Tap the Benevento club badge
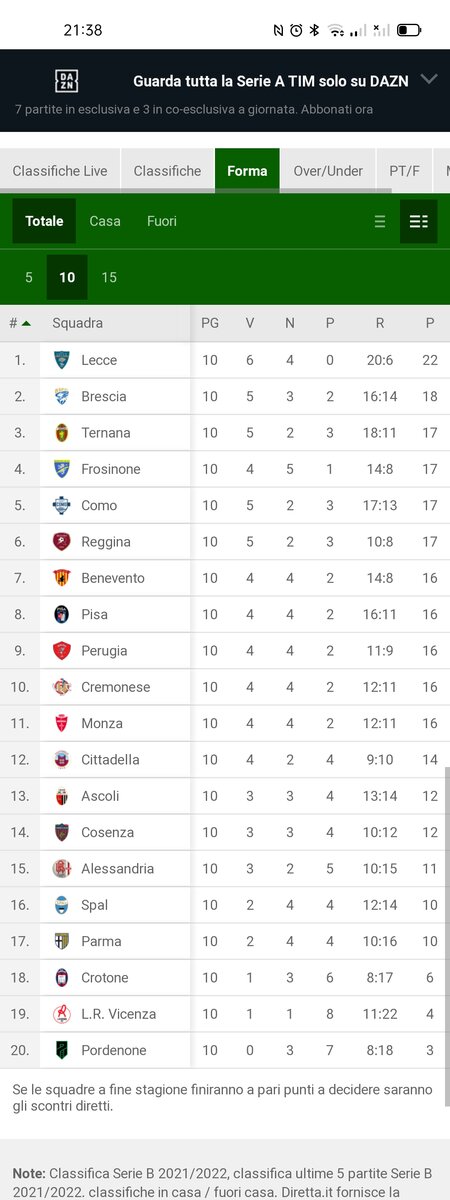Screen dimensions: 450x1200 point(62,578)
